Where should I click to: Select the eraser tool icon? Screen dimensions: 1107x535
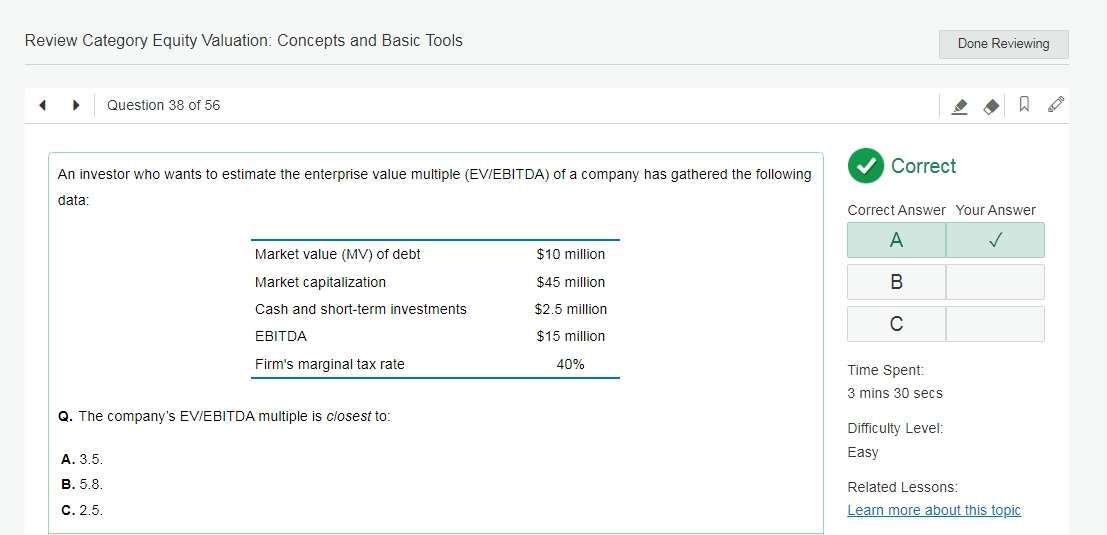(x=991, y=106)
